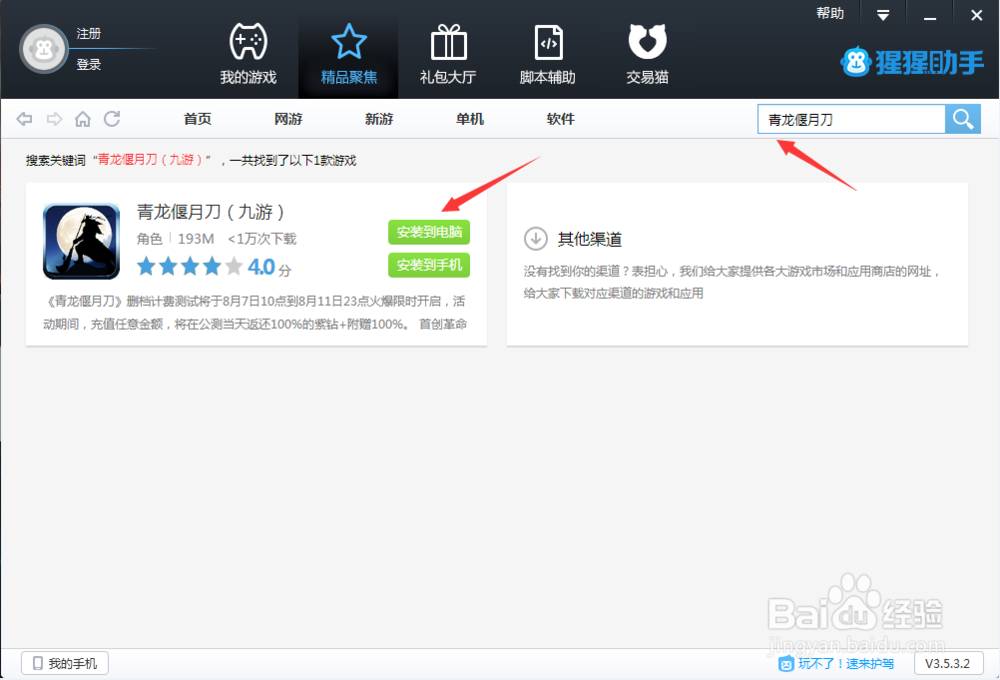
Task: Go back with the left arrow
Action: point(24,119)
